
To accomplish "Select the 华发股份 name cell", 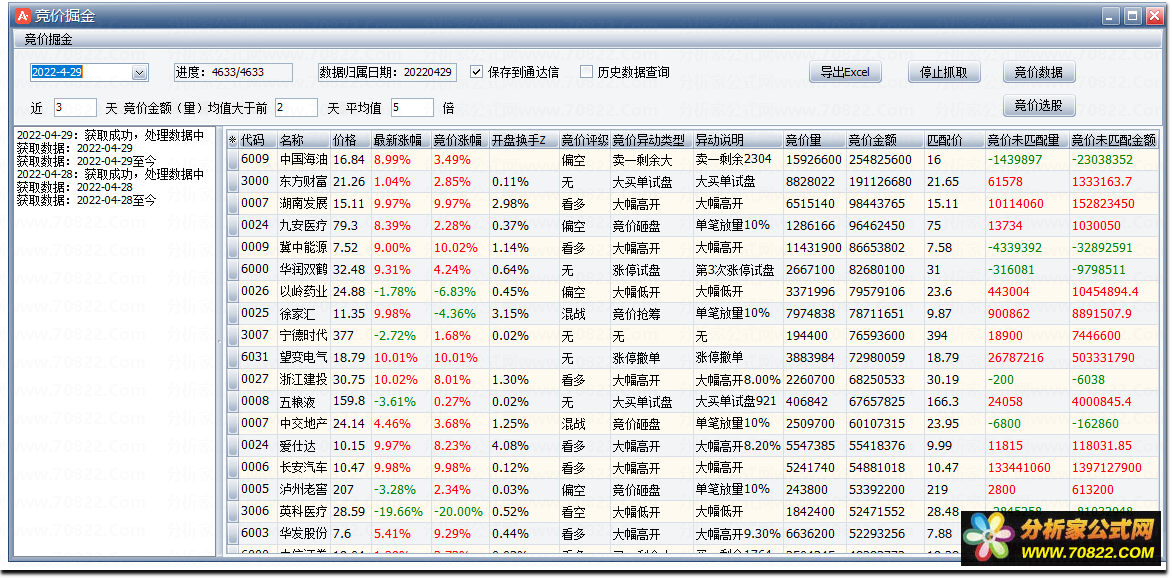I will pos(303,533).
